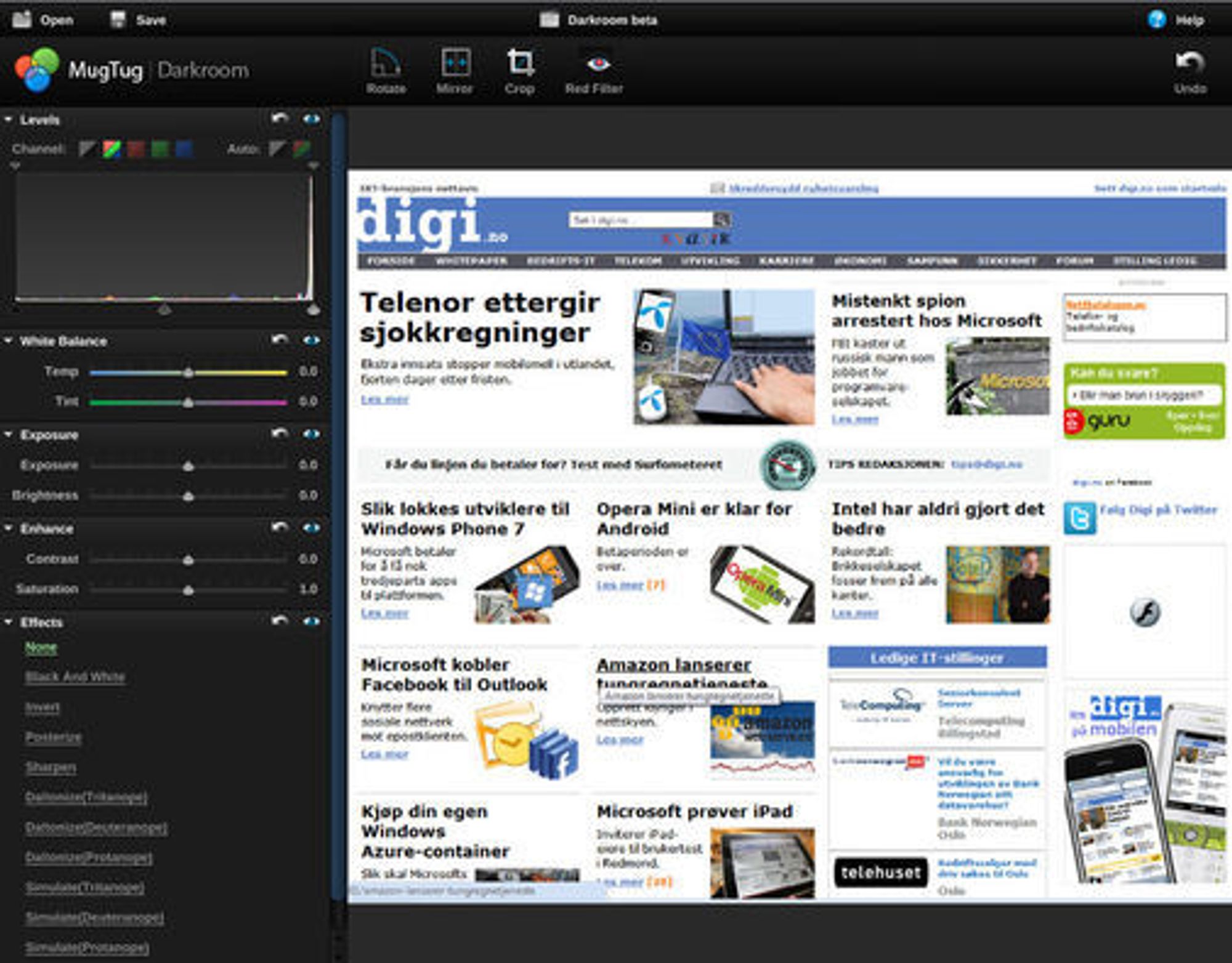Apply Simulate (Tritanope) effect

85,887
